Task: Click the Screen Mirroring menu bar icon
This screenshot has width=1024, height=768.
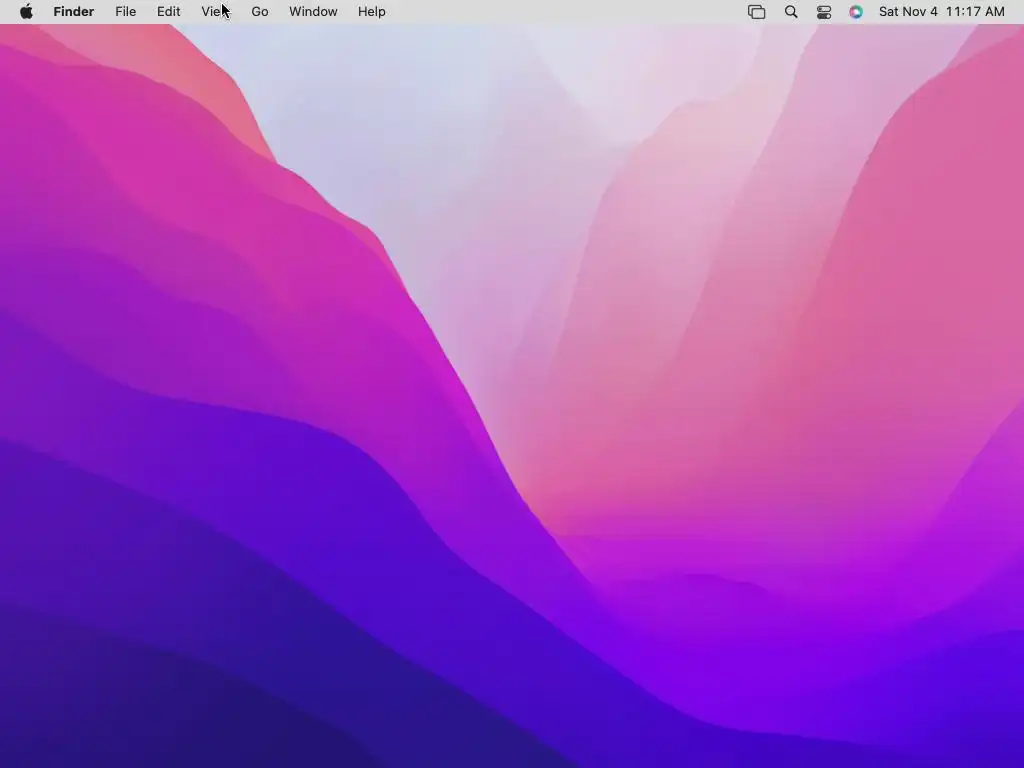Action: click(756, 12)
